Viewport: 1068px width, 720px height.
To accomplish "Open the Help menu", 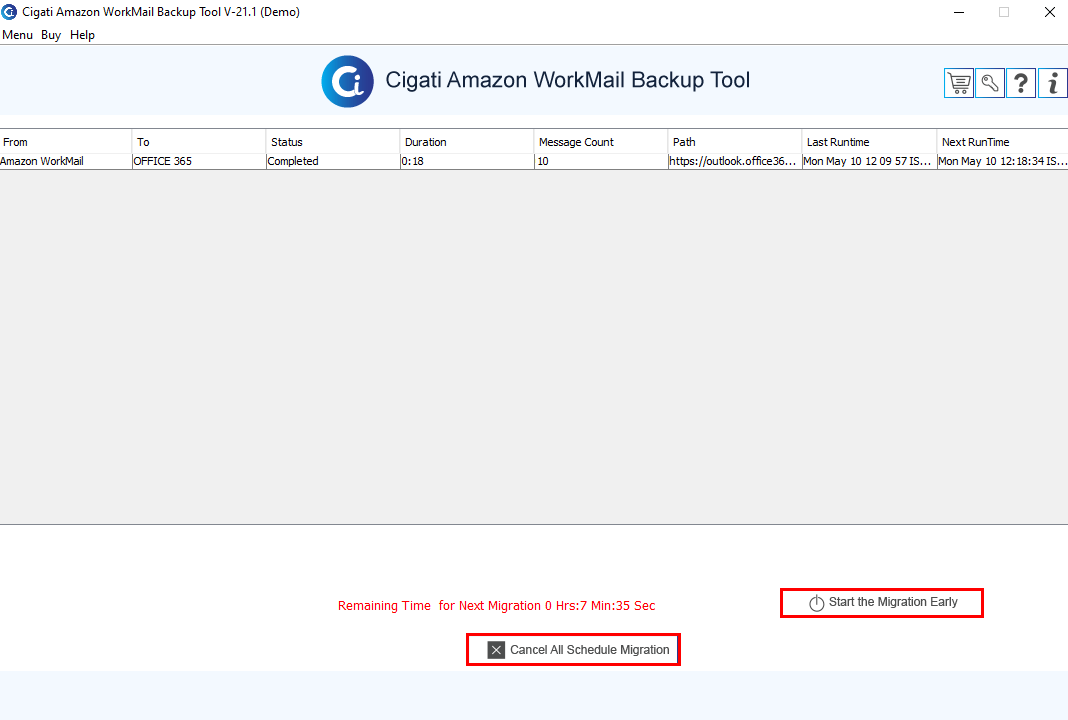I will (x=82, y=35).
